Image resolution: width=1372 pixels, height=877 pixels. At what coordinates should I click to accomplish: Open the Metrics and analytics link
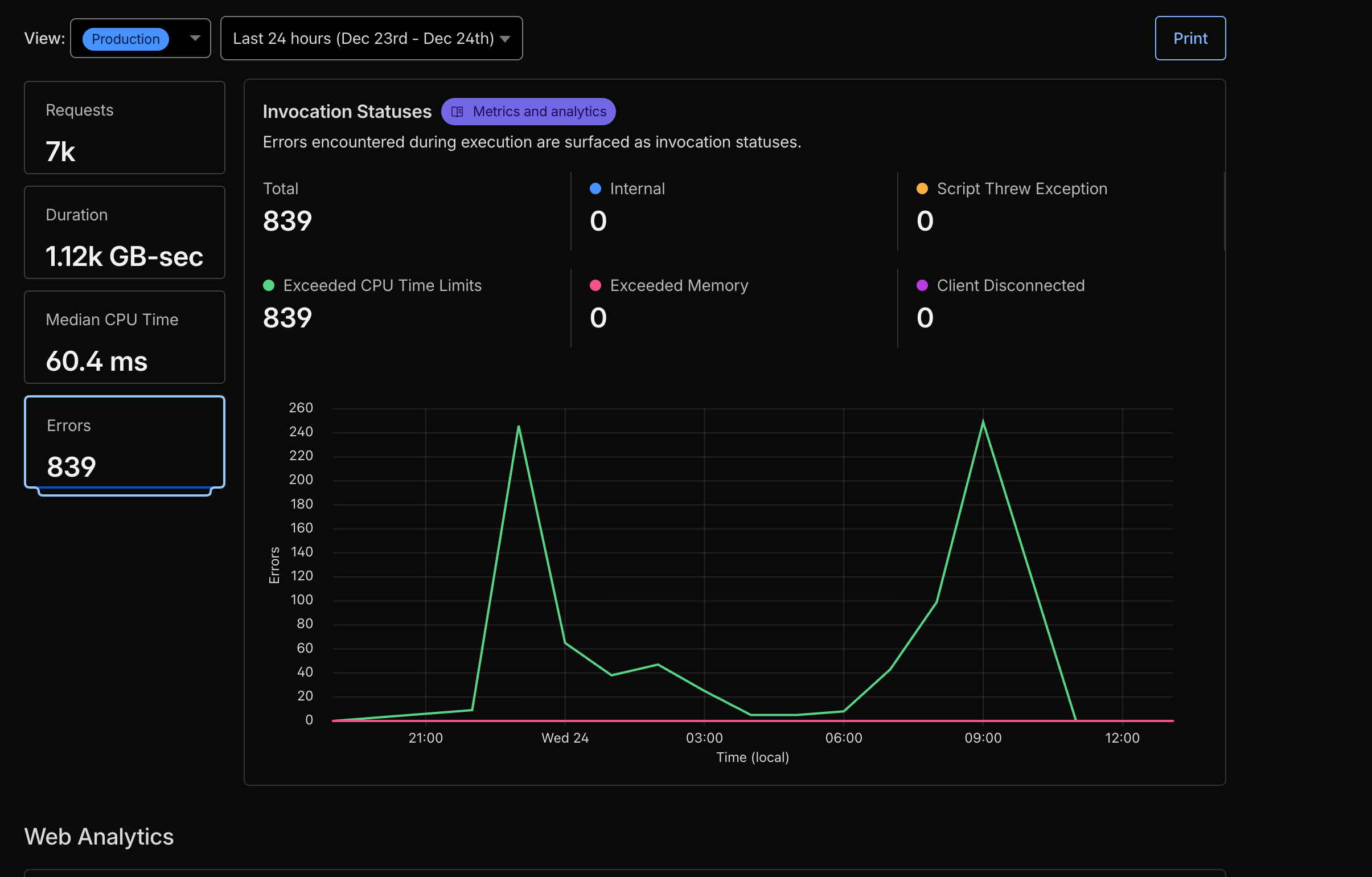coord(539,112)
